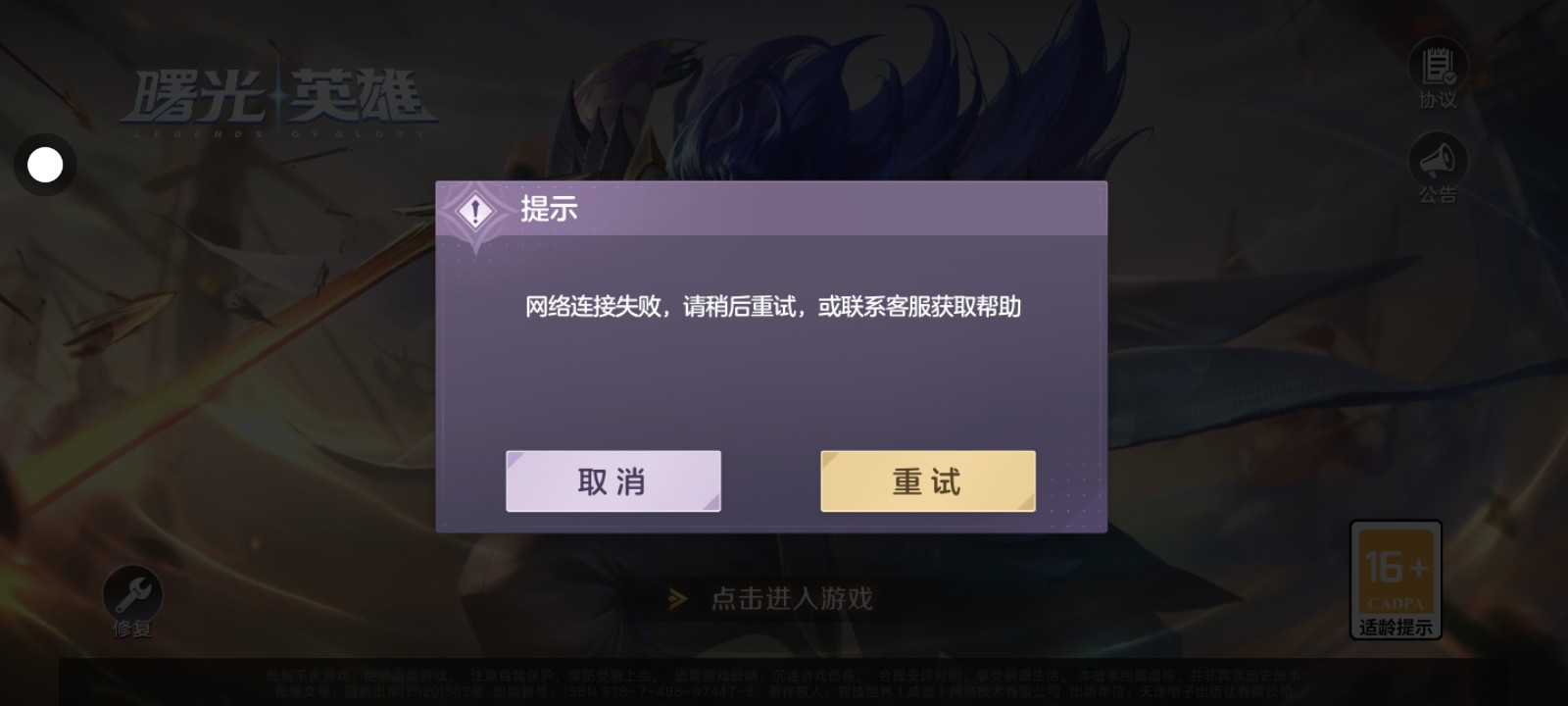Click the 提示 dialog title
The width and height of the screenshot is (1568, 706).
(549, 209)
